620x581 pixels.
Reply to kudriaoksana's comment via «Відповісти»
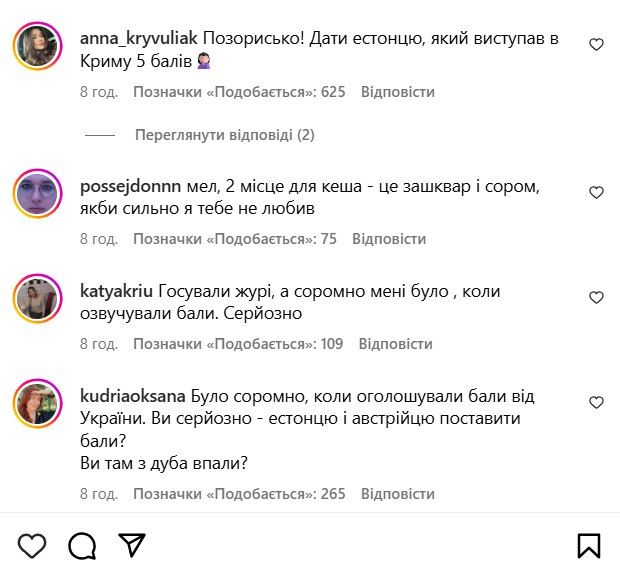click(397, 494)
